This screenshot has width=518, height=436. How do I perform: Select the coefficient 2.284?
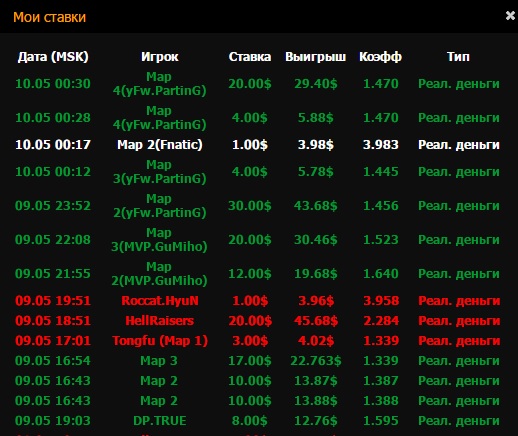click(x=381, y=321)
